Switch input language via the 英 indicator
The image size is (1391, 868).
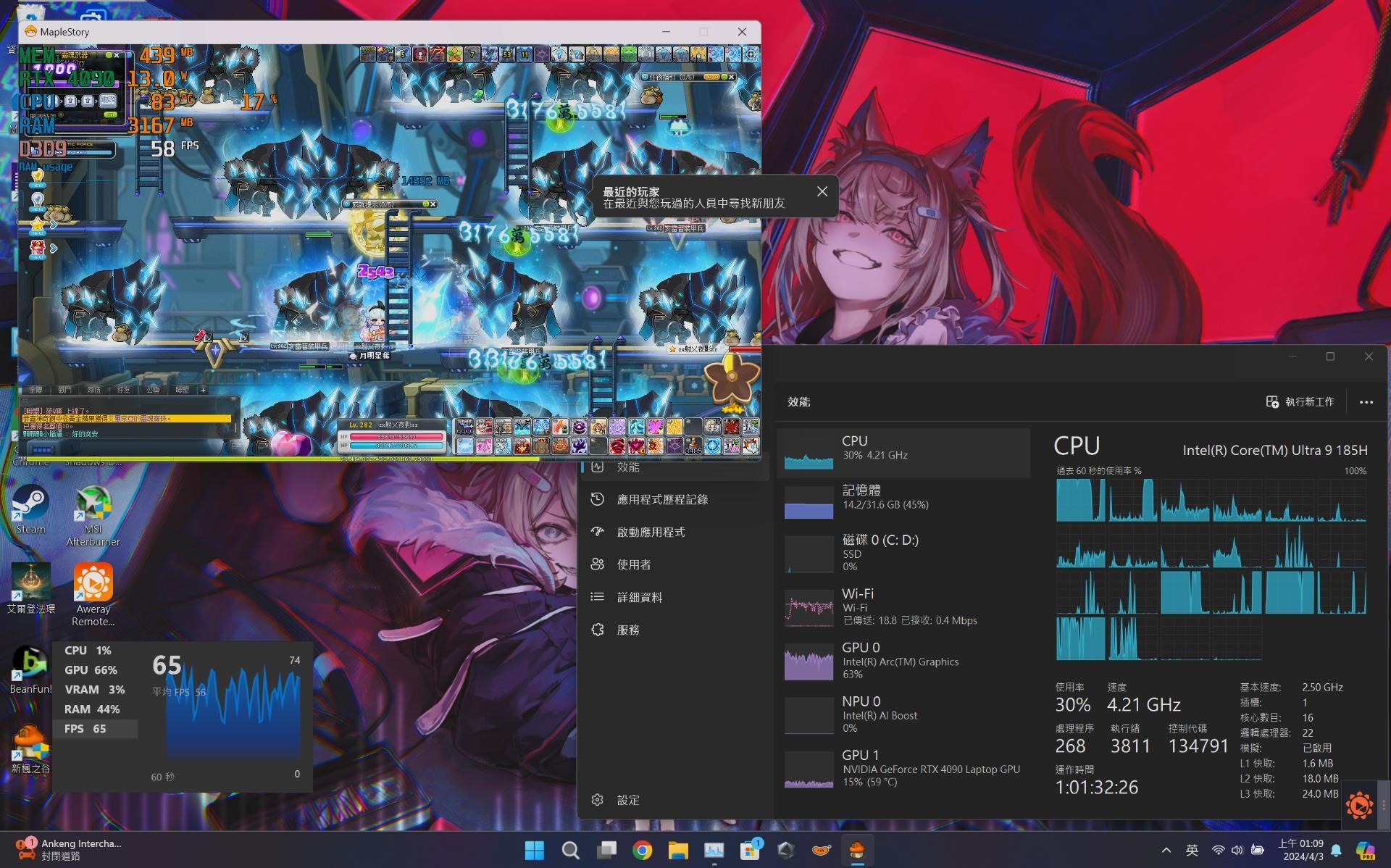tap(1192, 849)
